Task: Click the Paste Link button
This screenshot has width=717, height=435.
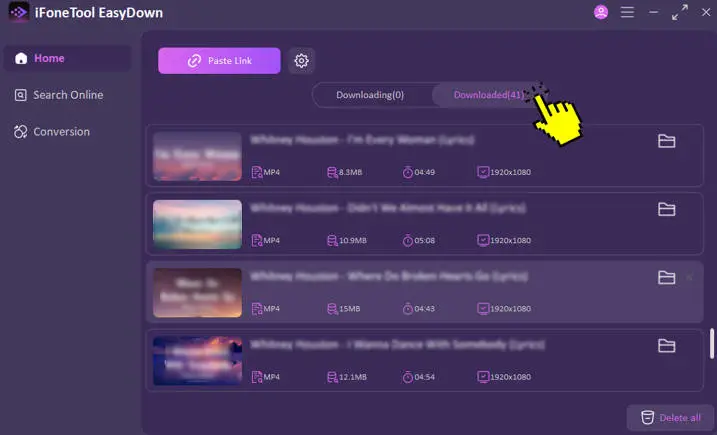Action: 219,60
